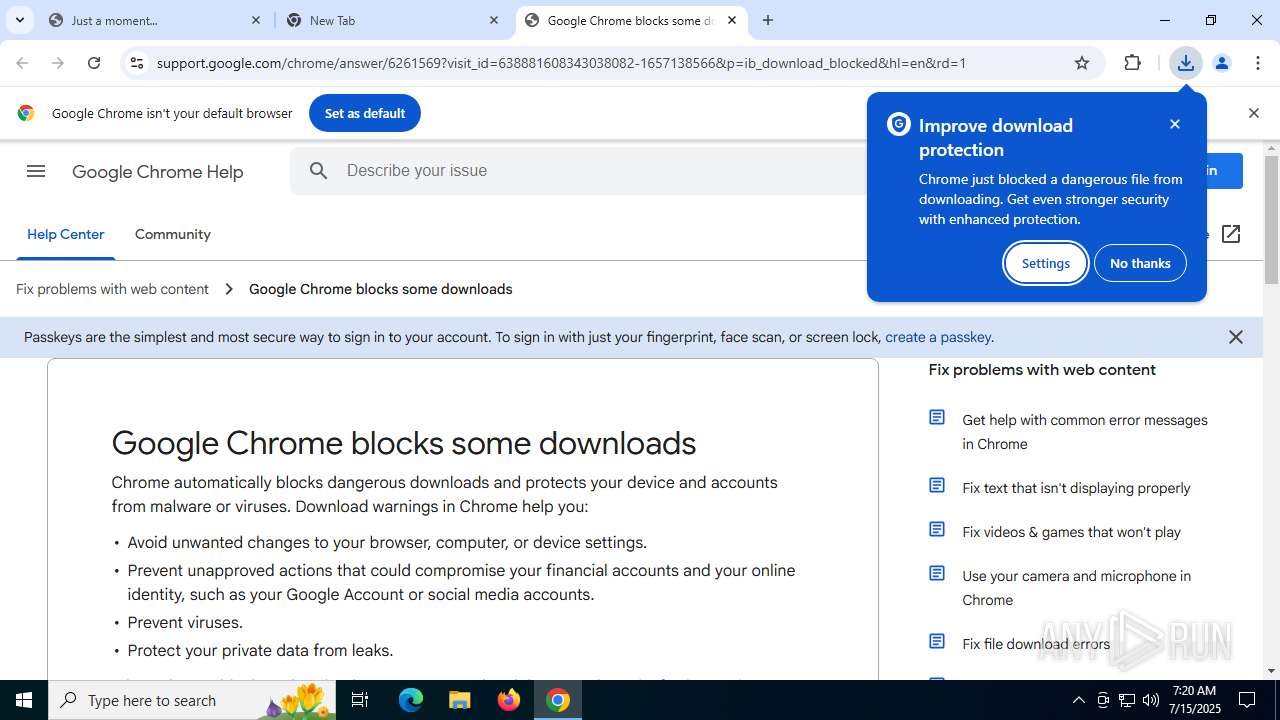Dismiss the default browser infobar
Viewport: 1280px width, 720px height.
(x=1254, y=113)
